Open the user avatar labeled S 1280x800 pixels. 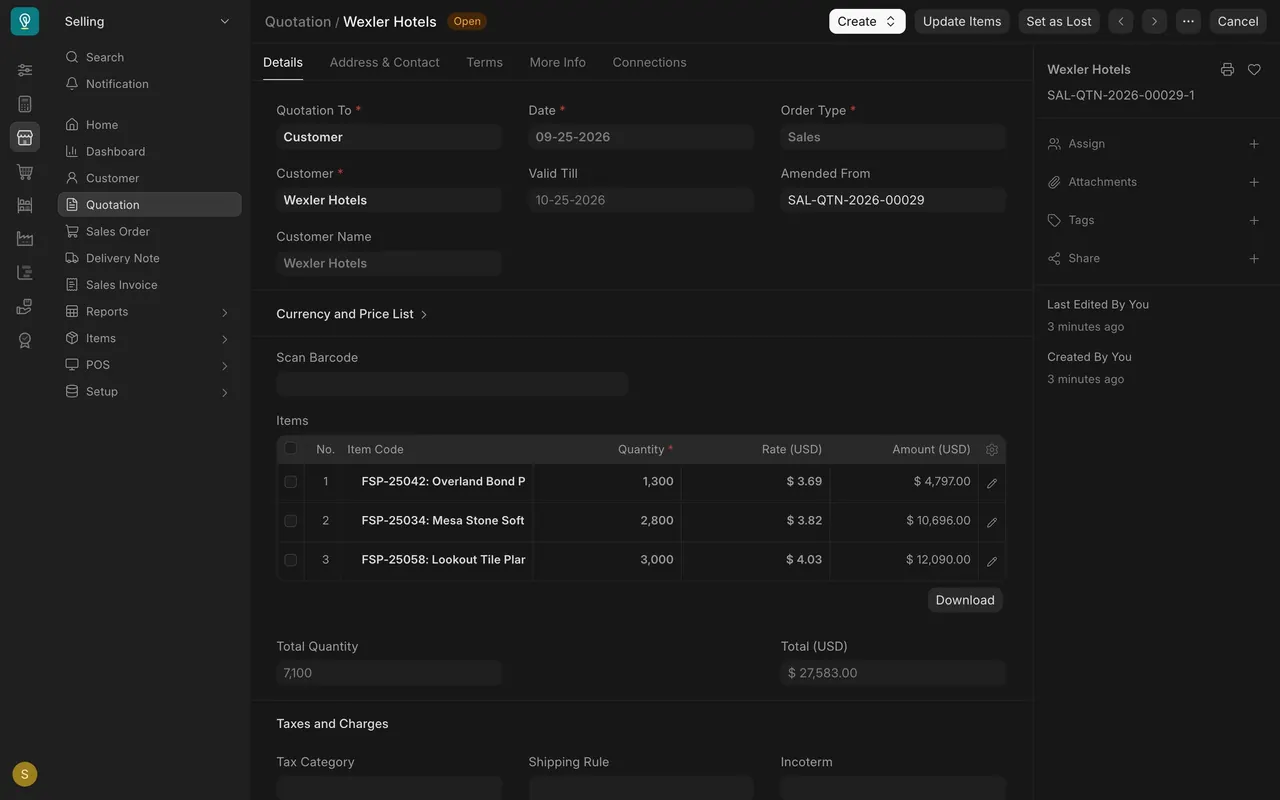[25, 774]
